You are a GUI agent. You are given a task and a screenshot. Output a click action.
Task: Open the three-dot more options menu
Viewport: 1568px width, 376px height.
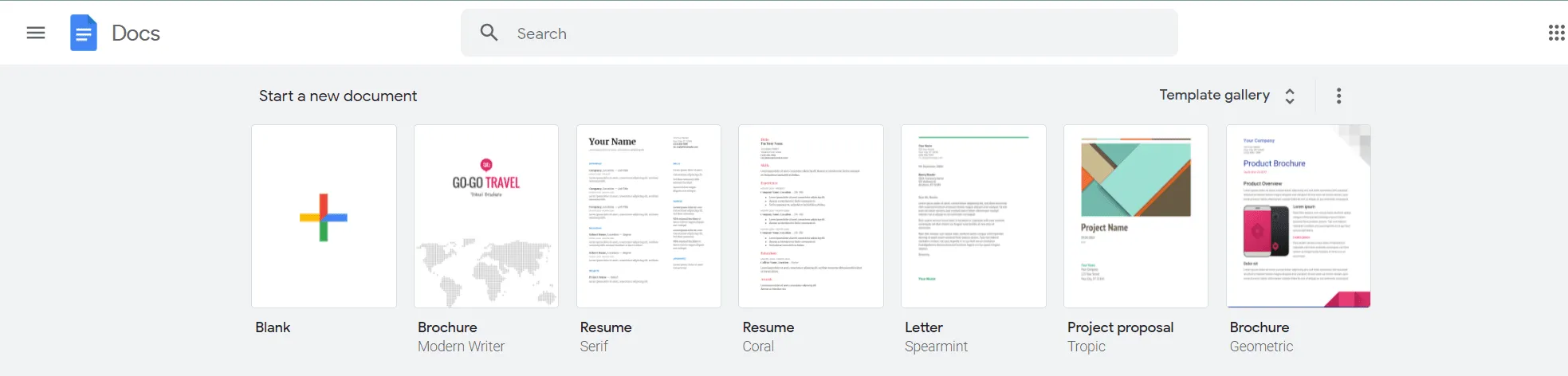point(1338,96)
